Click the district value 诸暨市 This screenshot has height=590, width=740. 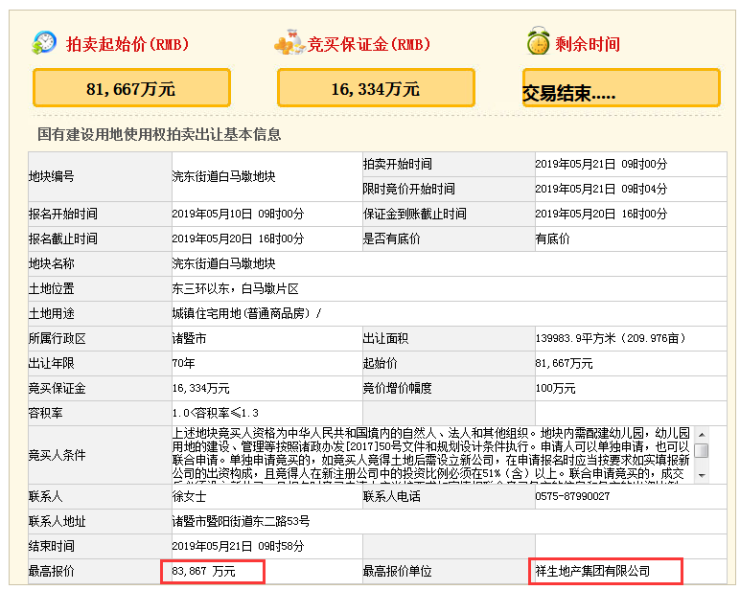(x=189, y=338)
